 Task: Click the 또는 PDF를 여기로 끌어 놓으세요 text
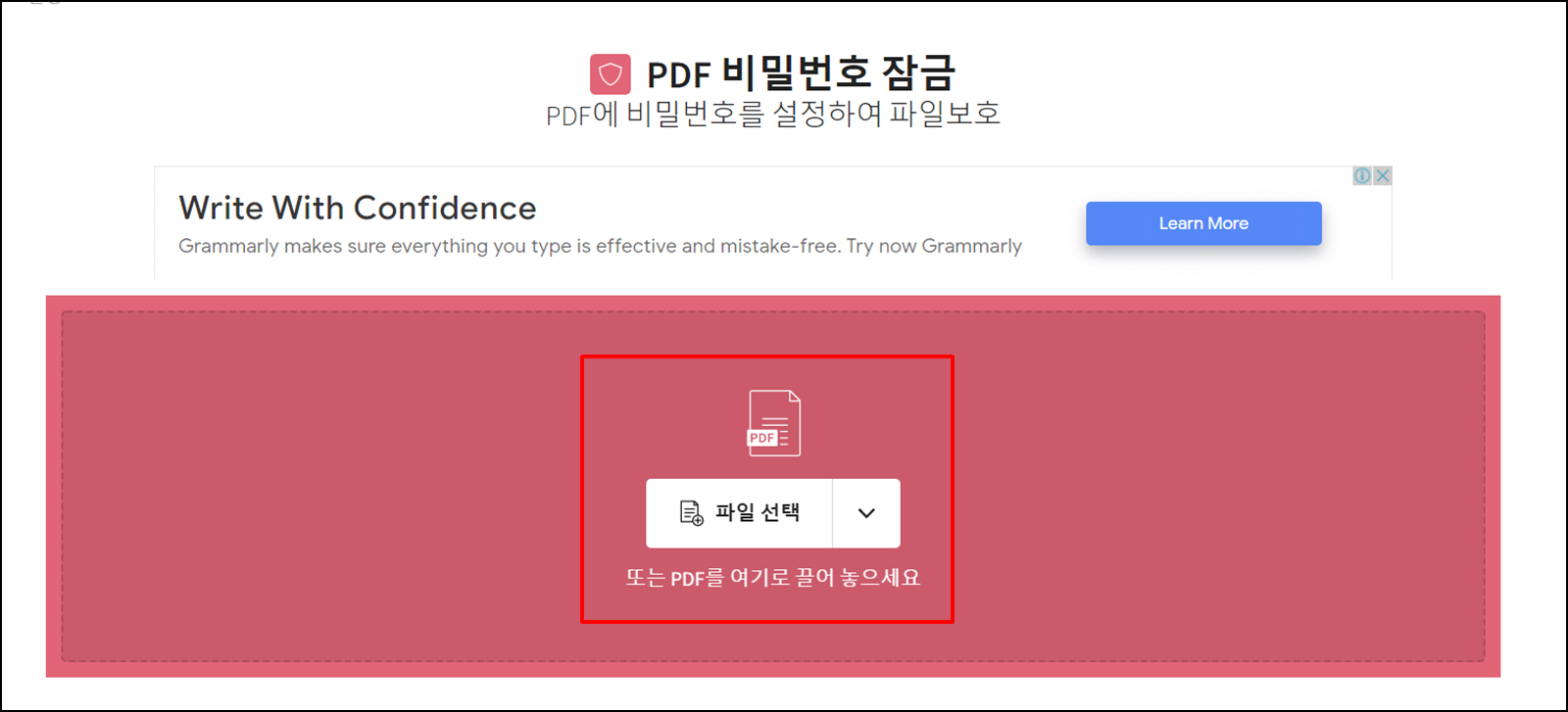point(773,578)
